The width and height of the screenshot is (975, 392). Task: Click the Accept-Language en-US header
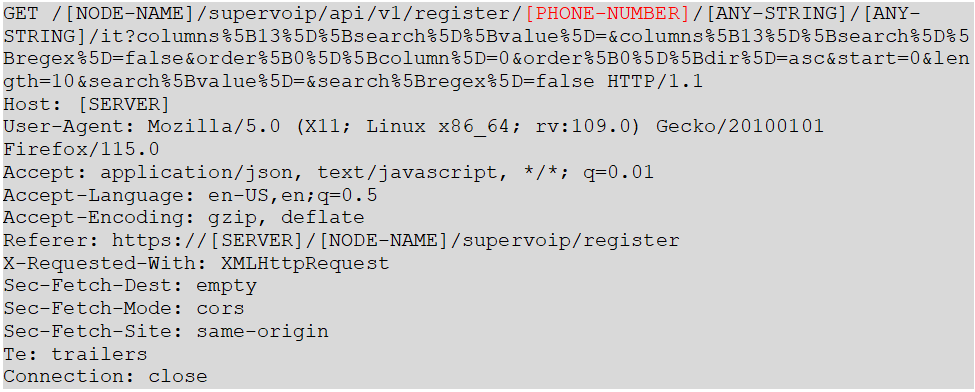coord(190,195)
